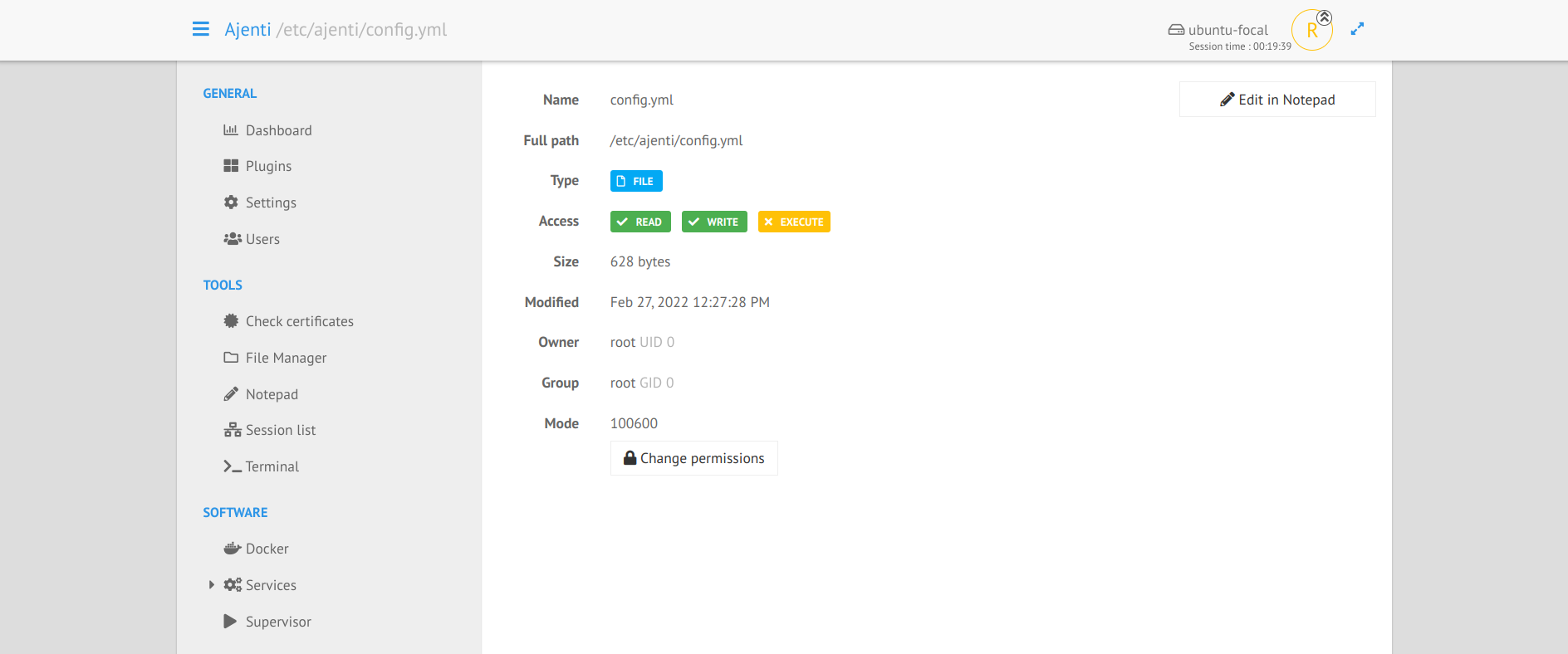Click the Check certificates badge icon
Screen dimensions: 1568x654
(231, 321)
